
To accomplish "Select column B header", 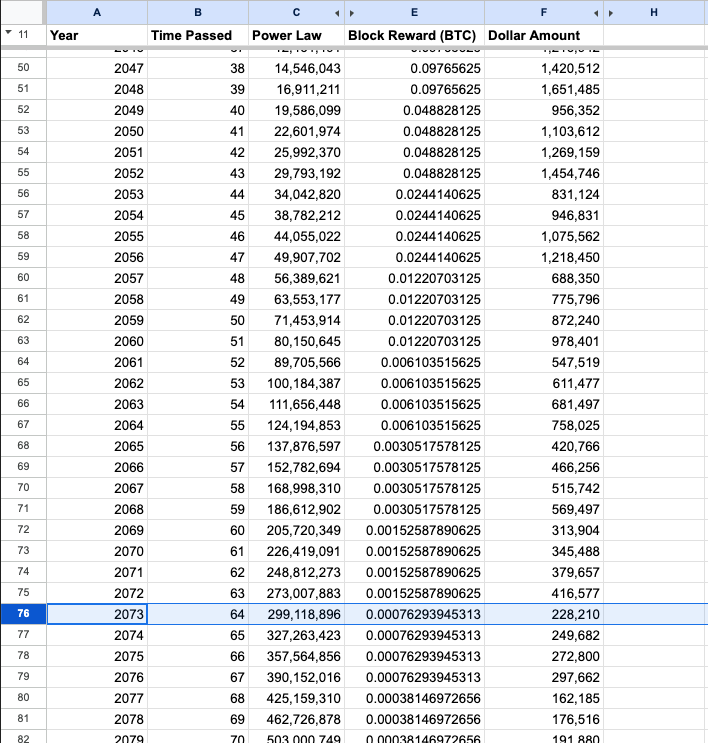I will pos(198,12).
